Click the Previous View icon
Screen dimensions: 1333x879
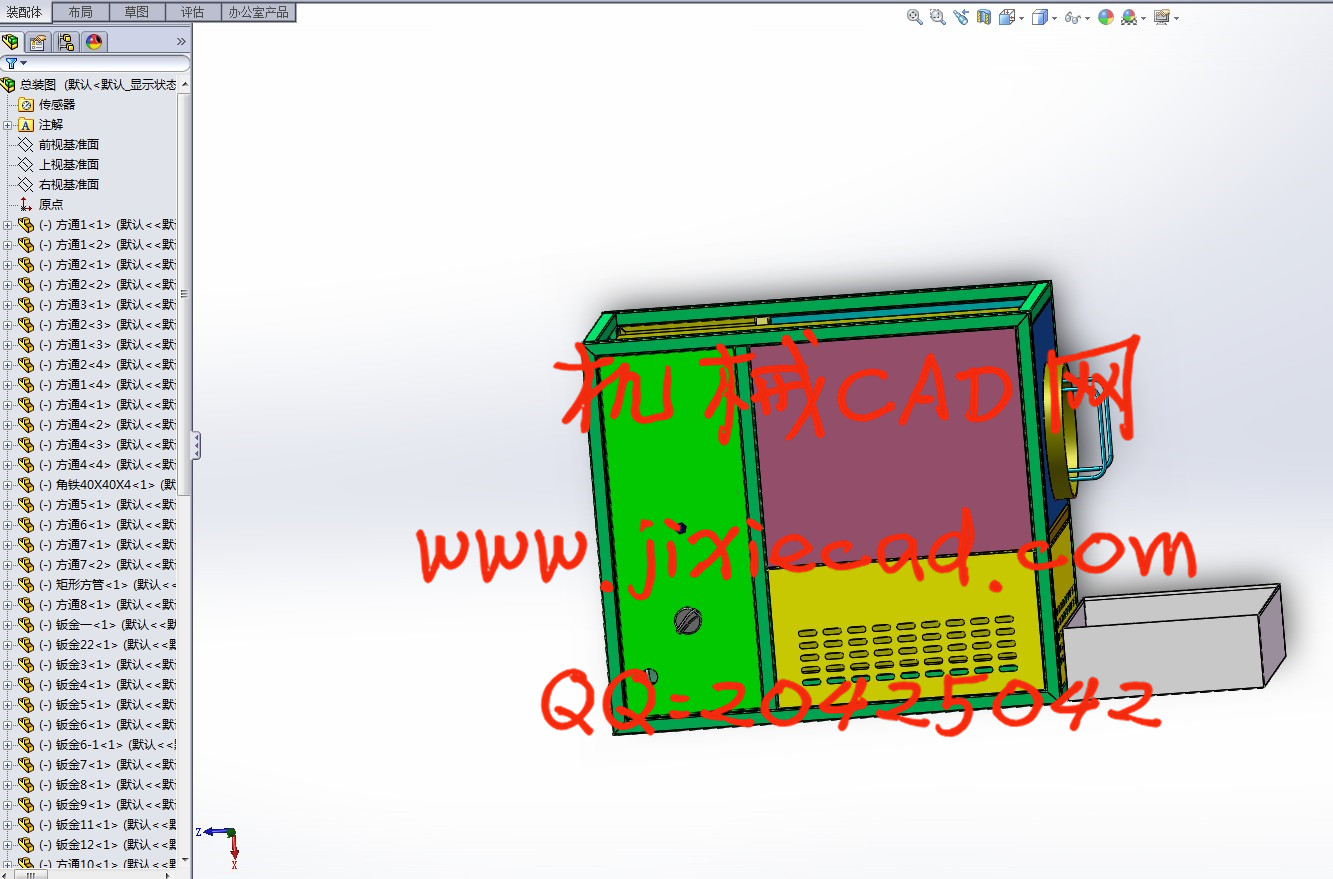point(961,17)
